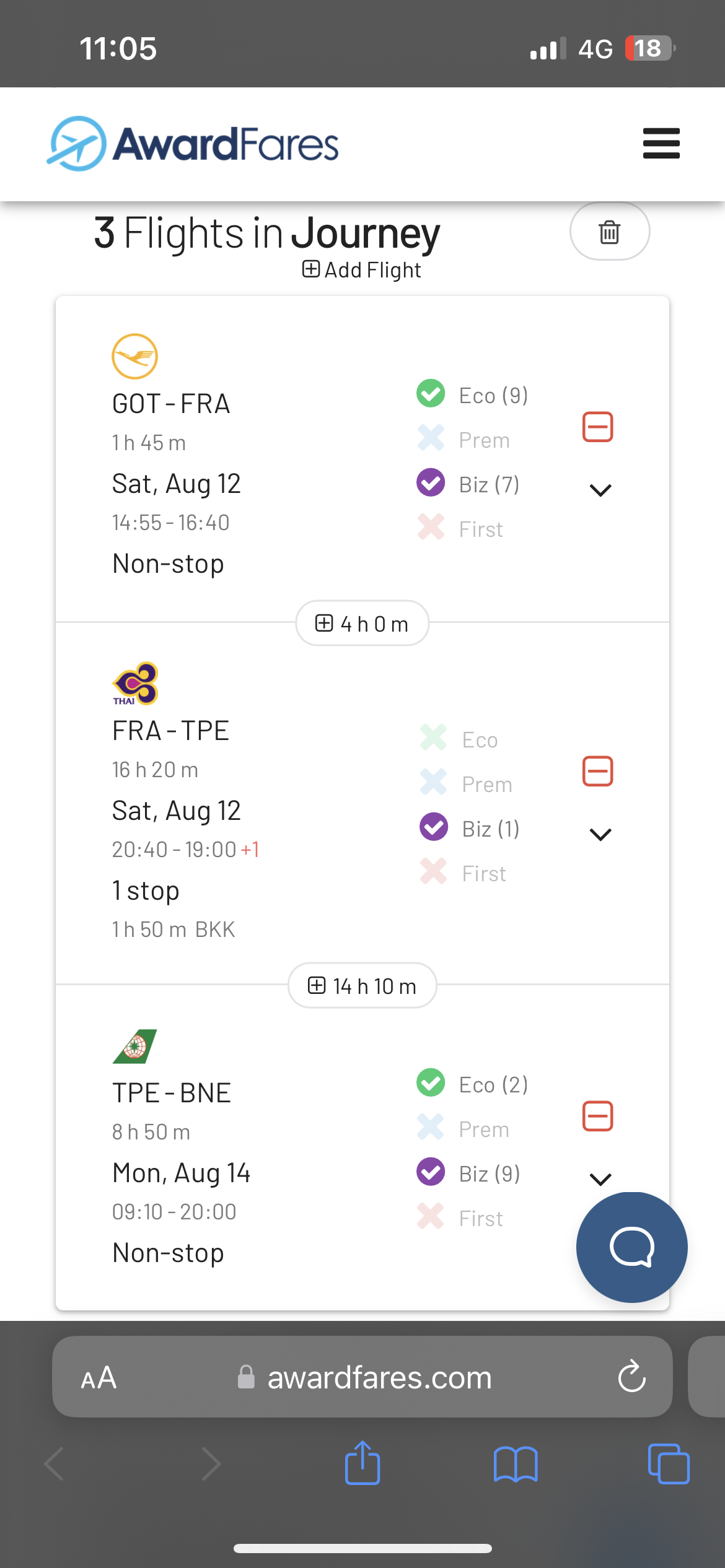
Task: Open the hamburger menu
Action: point(661,144)
